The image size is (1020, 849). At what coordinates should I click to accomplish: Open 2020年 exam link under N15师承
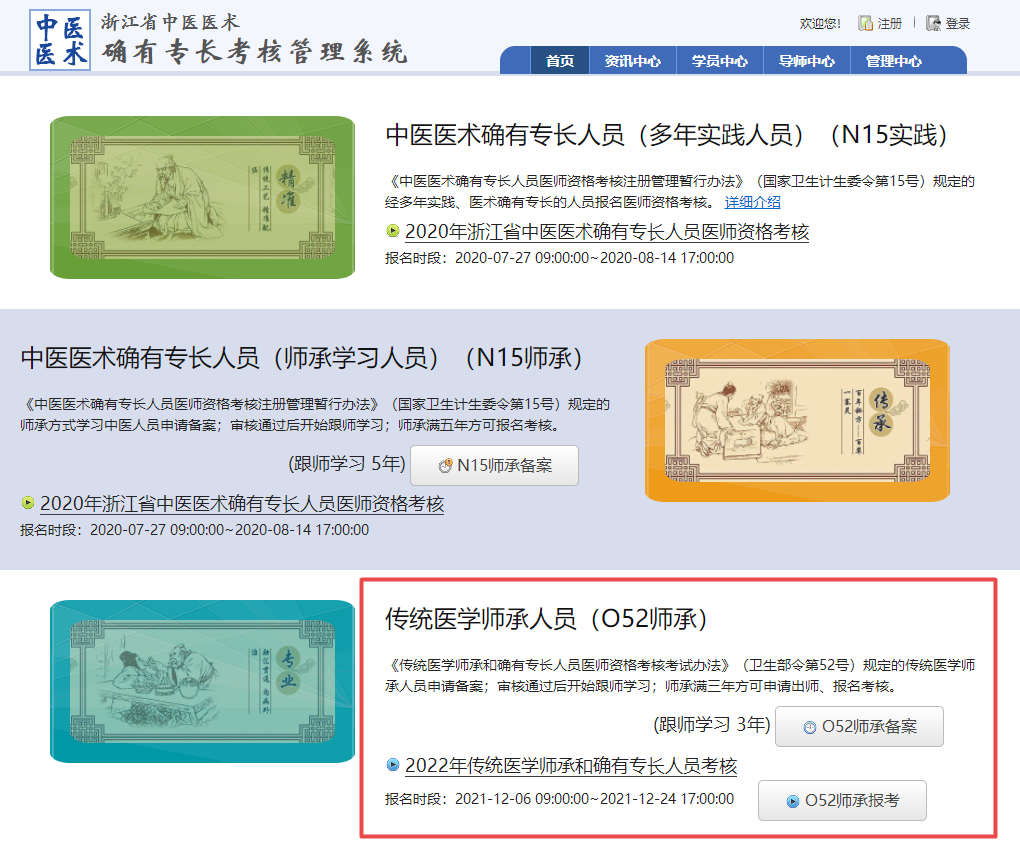click(241, 504)
